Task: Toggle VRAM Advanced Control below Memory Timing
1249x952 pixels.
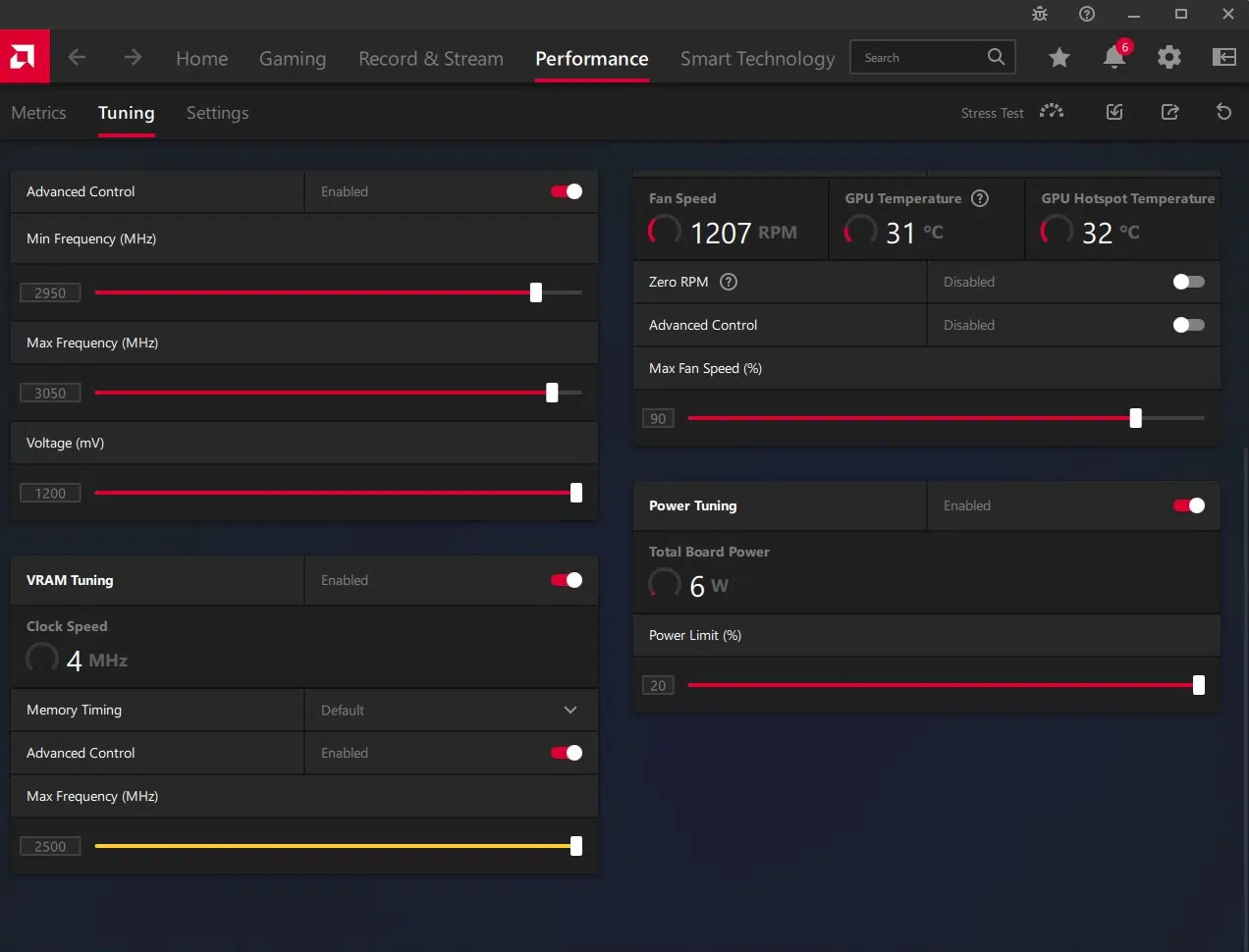Action: point(567,753)
